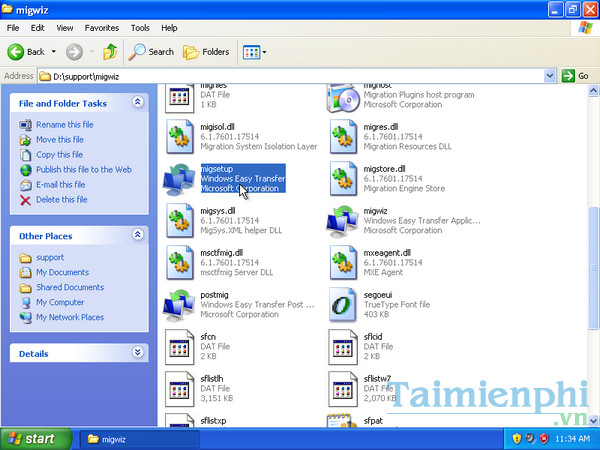
Task: Select the migstore.dll file icon
Action: [x=343, y=179]
